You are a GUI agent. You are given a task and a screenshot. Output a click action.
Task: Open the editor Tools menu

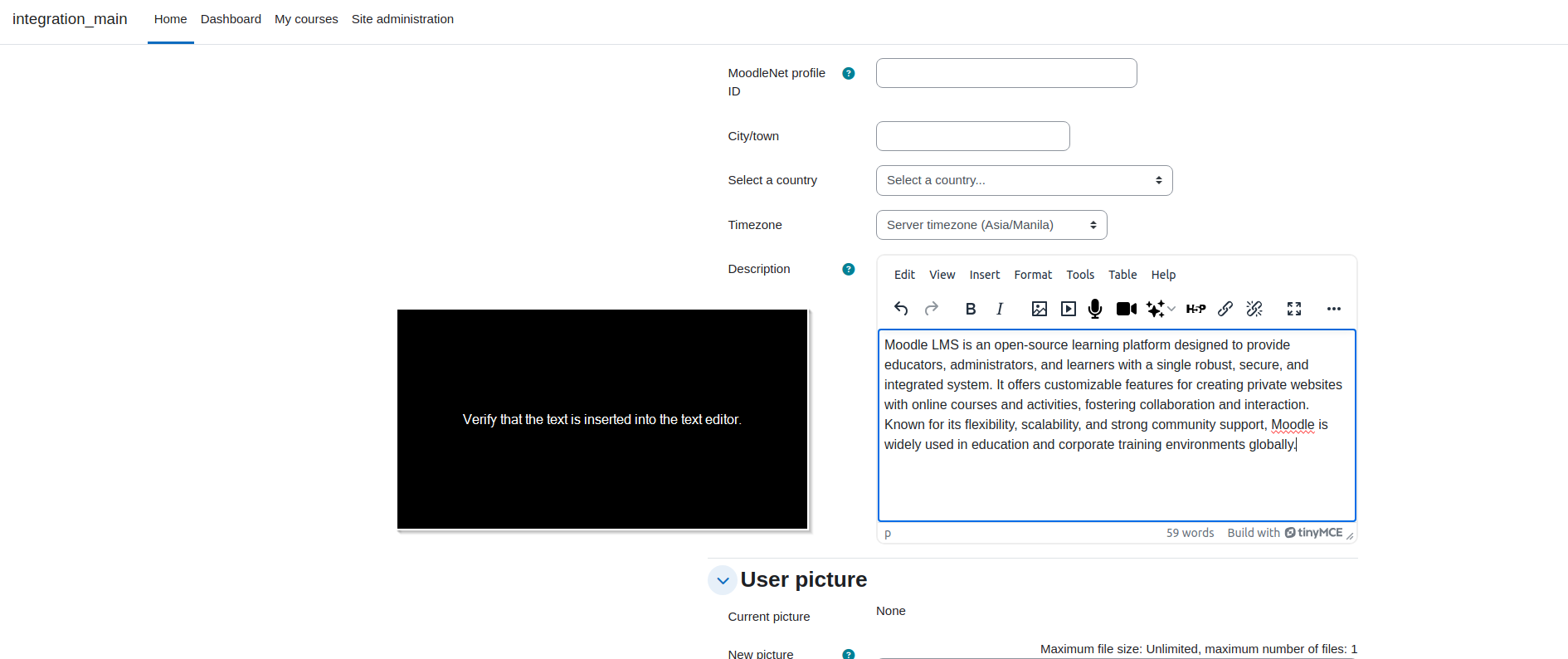tap(1080, 275)
